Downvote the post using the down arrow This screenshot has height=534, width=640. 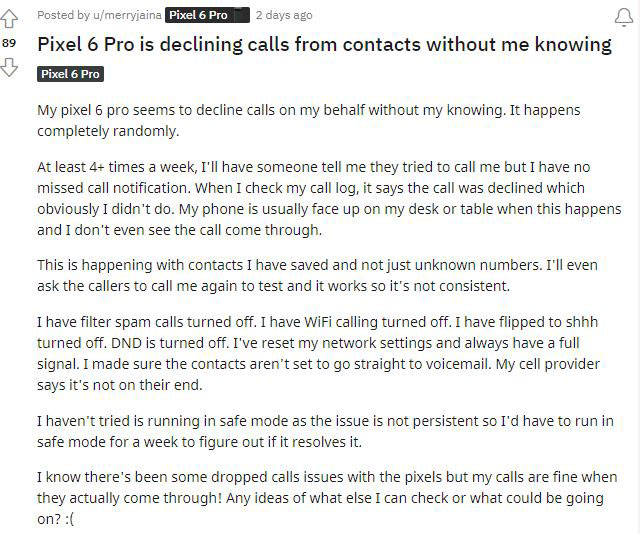pyautogui.click(x=9, y=67)
